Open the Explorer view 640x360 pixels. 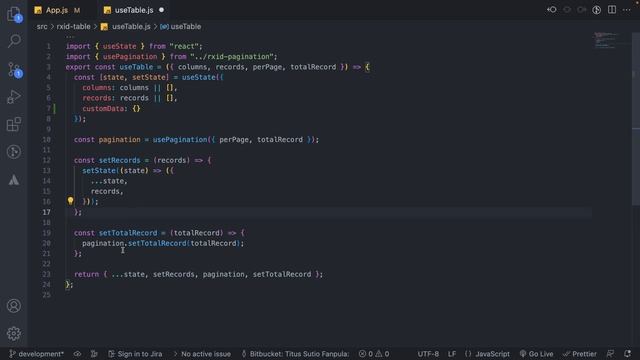click(14, 14)
